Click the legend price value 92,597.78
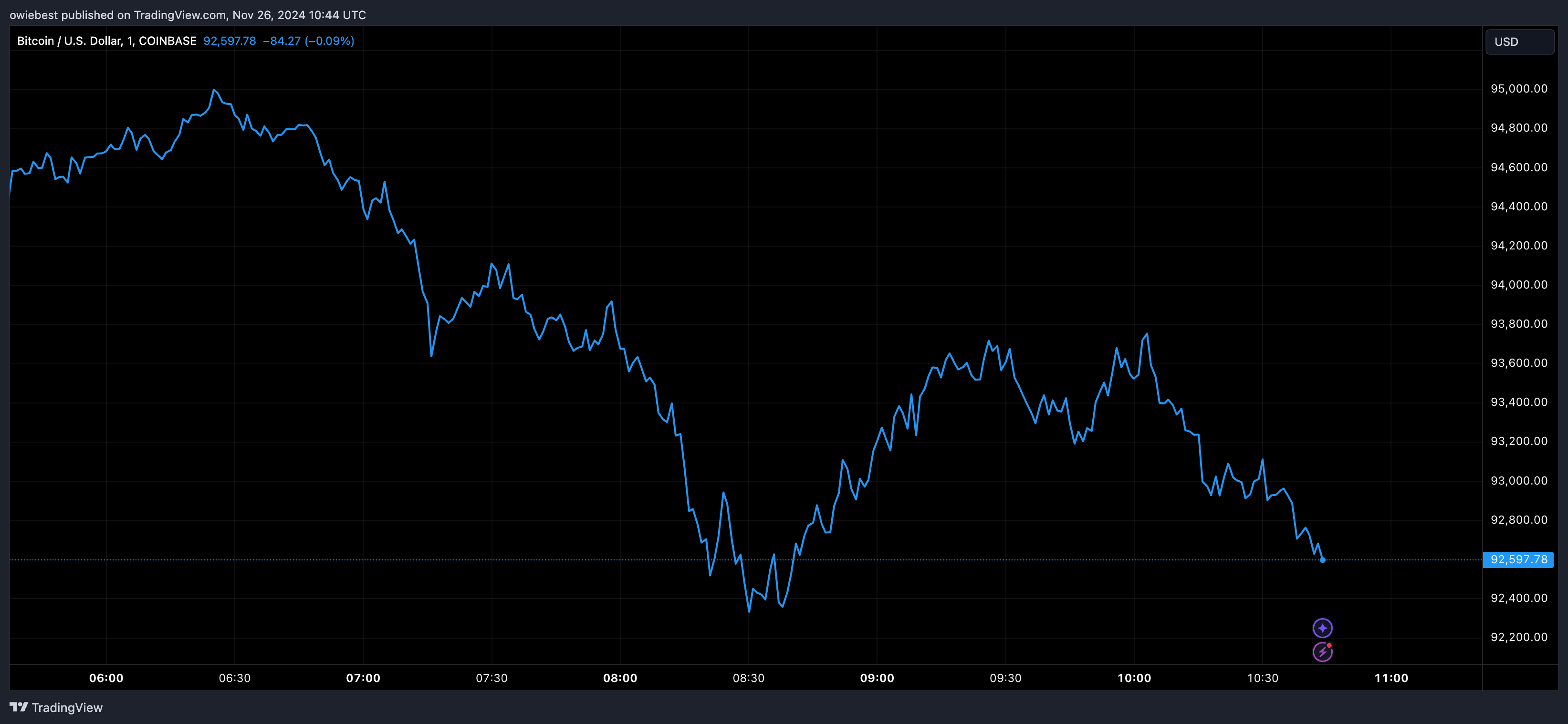This screenshot has height=724, width=1568. tap(230, 41)
